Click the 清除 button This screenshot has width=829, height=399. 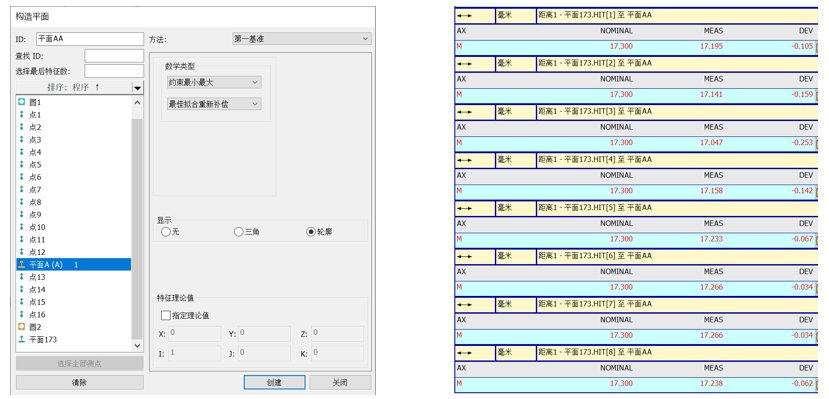pyautogui.click(x=79, y=383)
